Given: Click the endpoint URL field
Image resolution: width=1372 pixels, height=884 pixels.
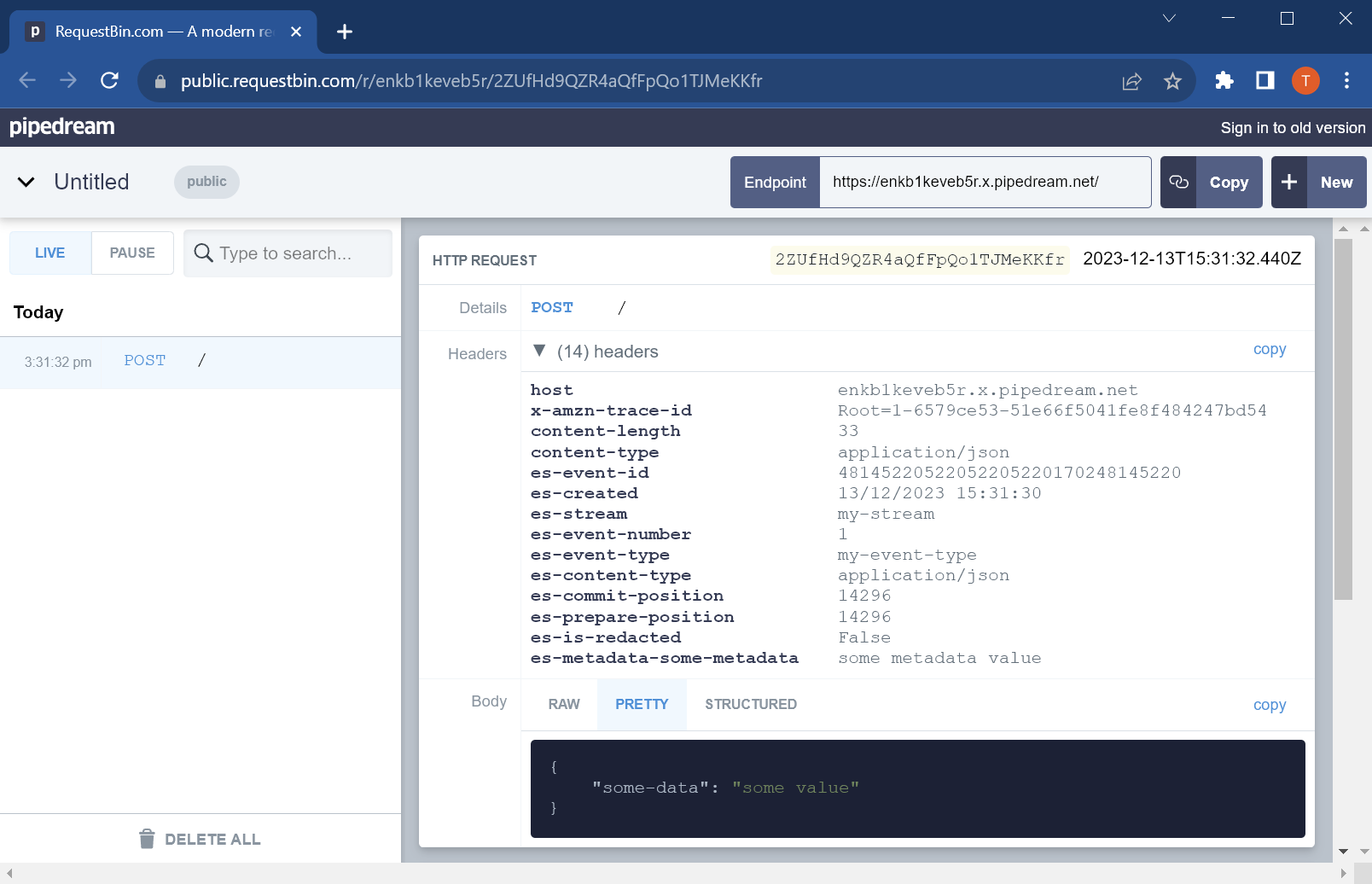Looking at the screenshot, I should click(x=985, y=182).
